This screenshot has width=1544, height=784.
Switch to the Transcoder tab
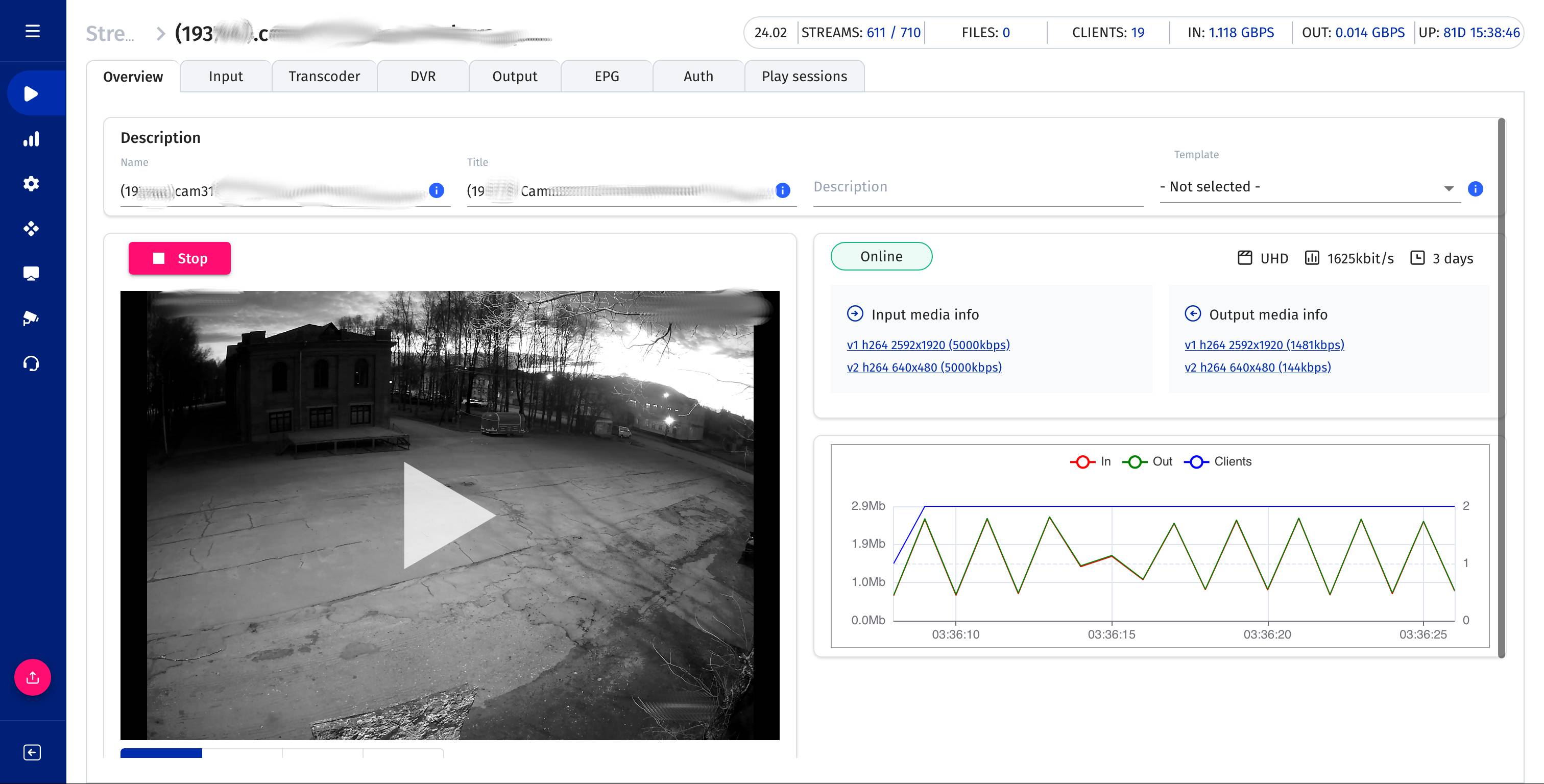point(324,77)
